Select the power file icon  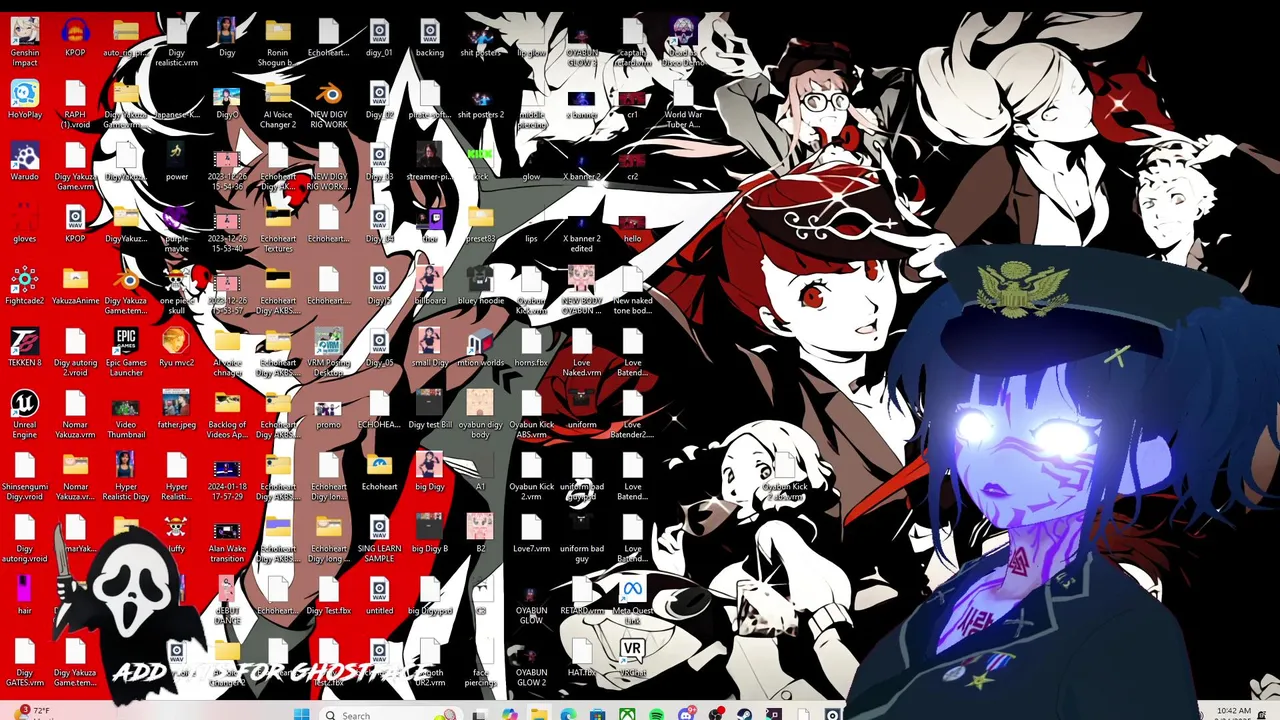point(176,162)
